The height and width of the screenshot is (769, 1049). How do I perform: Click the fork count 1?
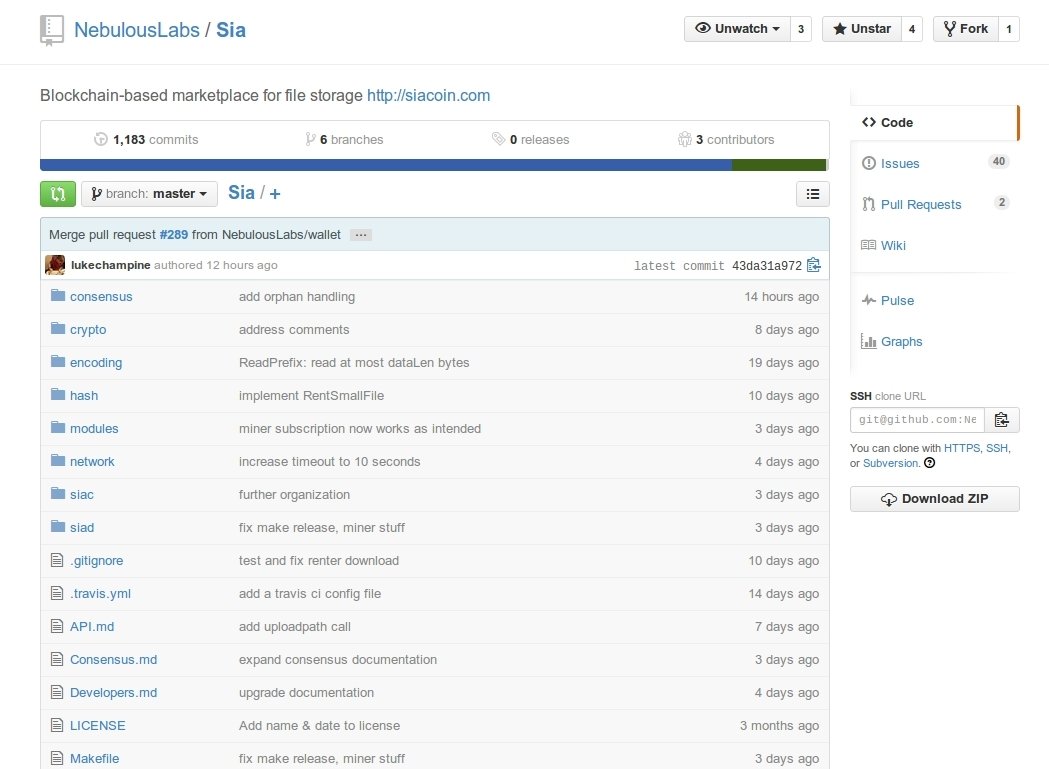coord(1009,29)
